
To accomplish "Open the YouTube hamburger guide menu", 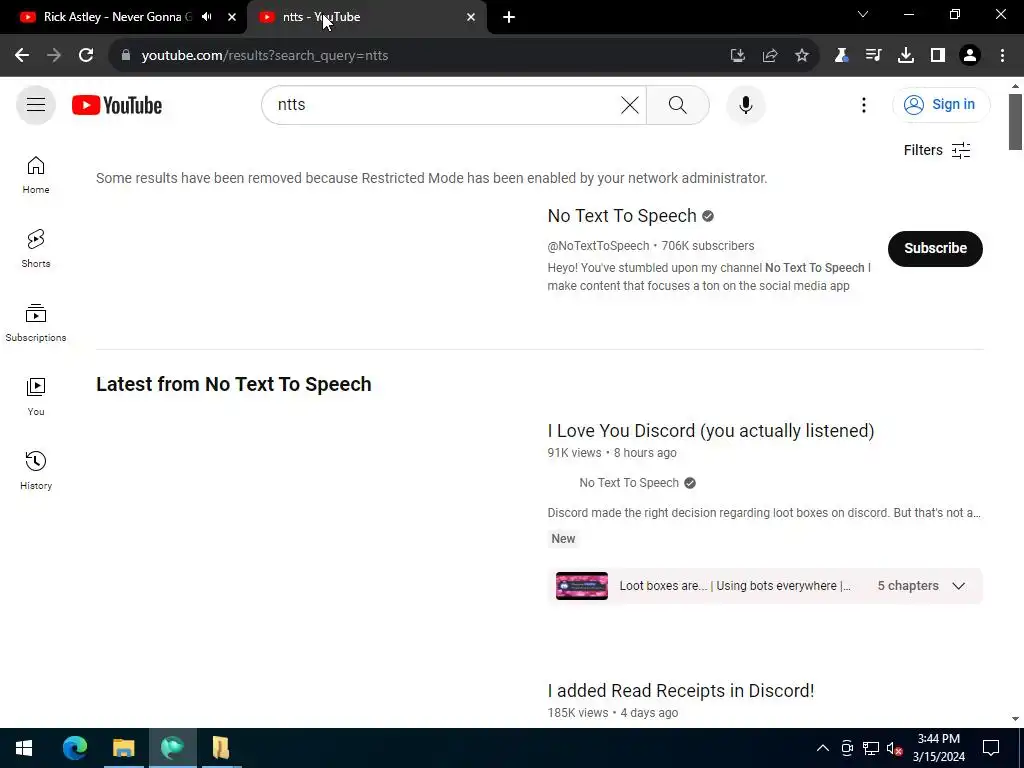I will (x=36, y=104).
